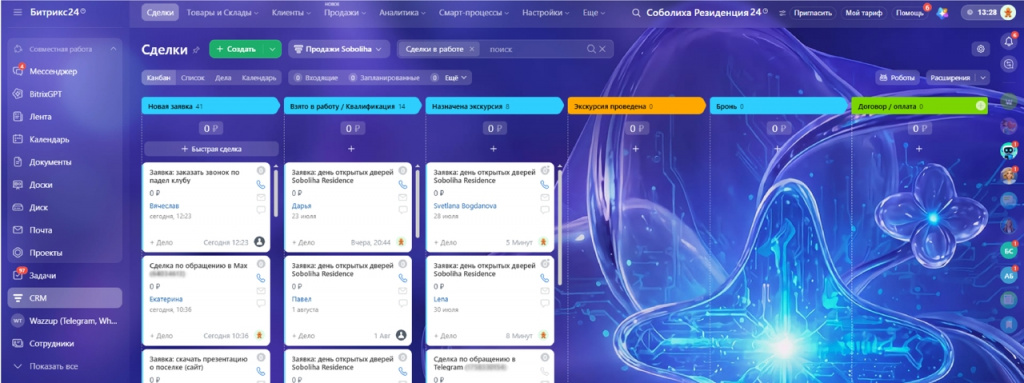
Task: Expand the Клиенты menu
Action: 291,12
